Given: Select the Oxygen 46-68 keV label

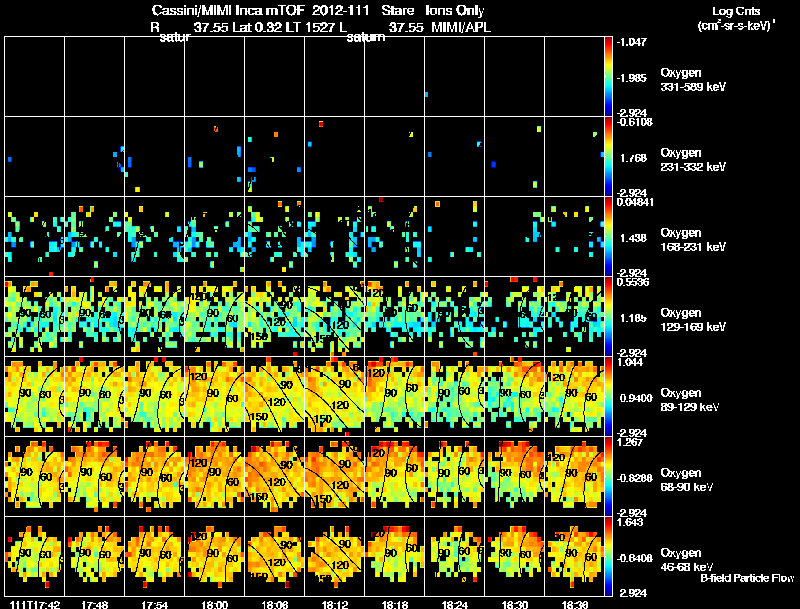Looking at the screenshot, I should [687, 560].
